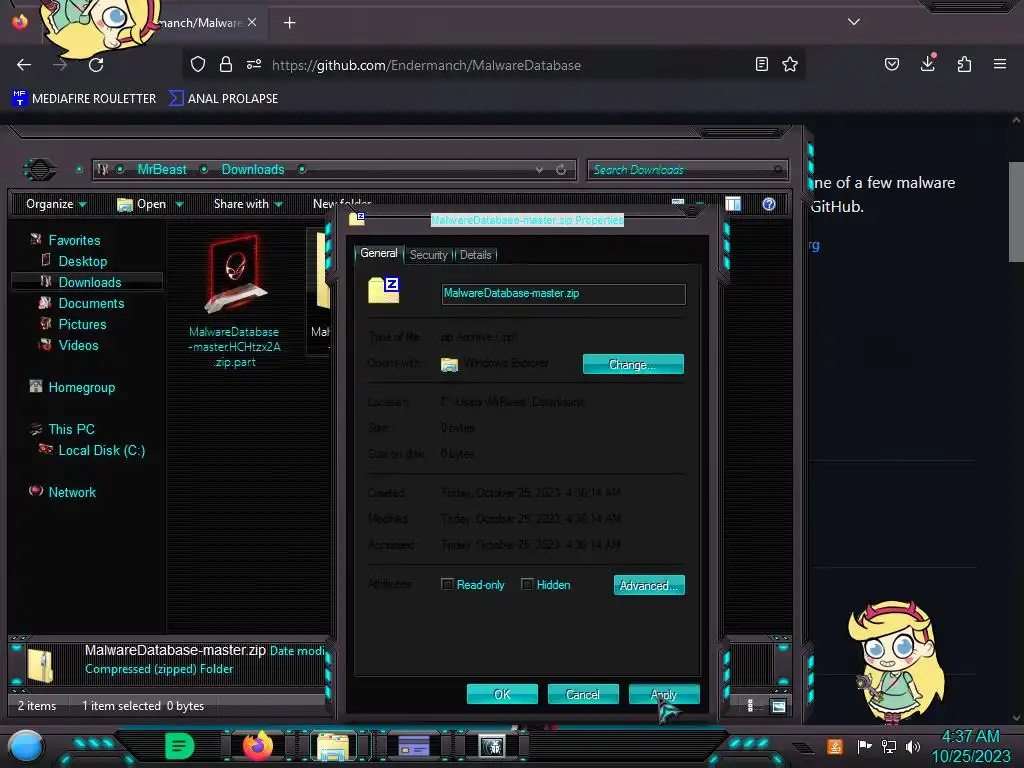Open the tracking protection shield icon
1024x768 pixels.
[198, 64]
